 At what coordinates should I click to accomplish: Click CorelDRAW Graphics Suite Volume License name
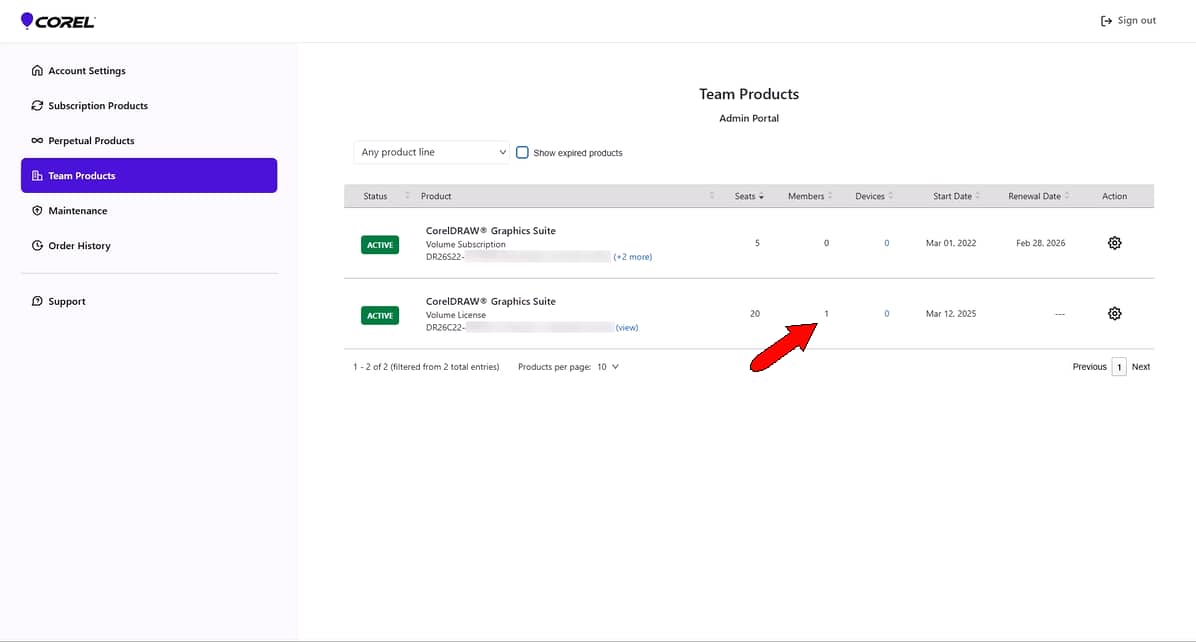[490, 301]
